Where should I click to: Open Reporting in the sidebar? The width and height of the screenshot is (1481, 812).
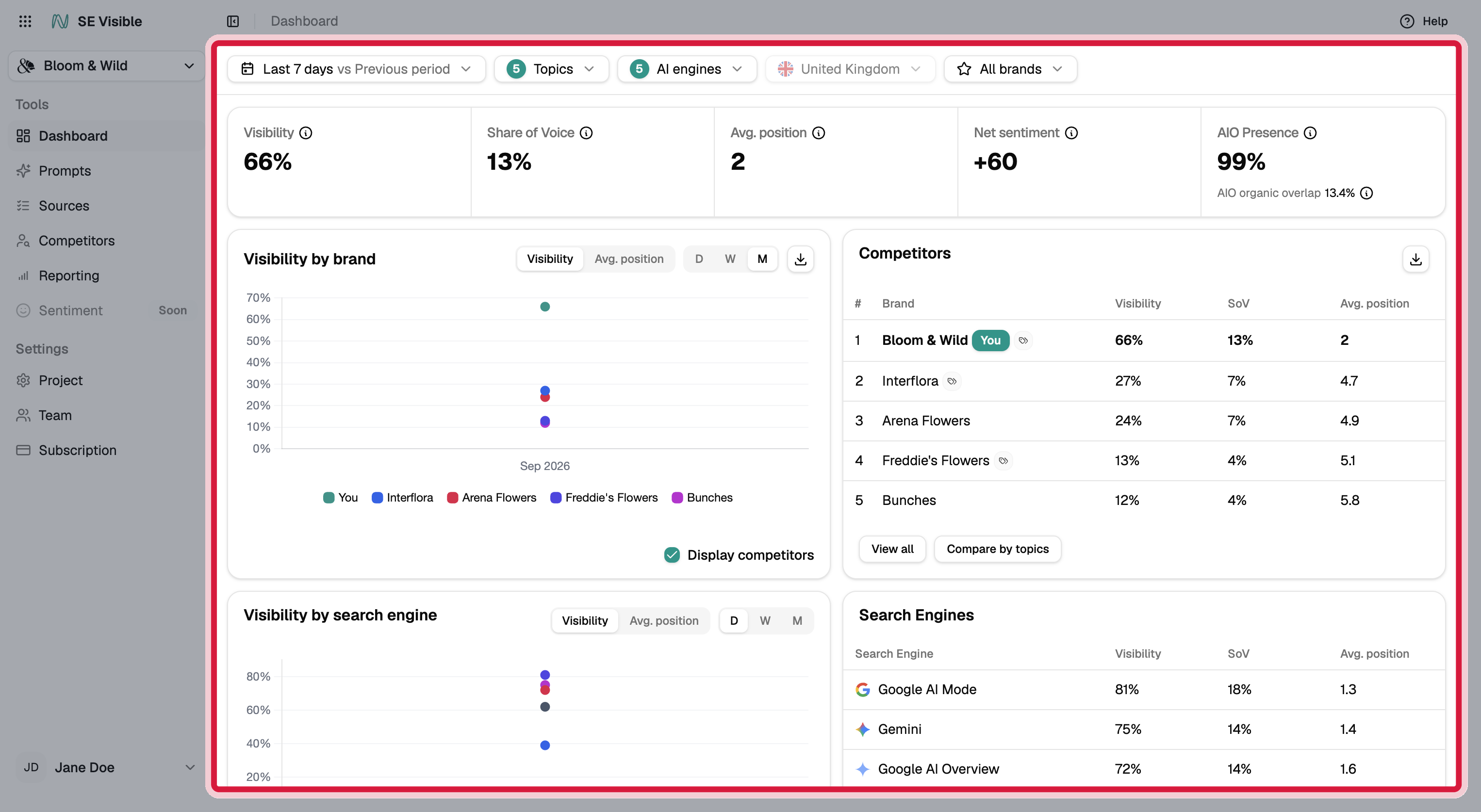[x=106, y=276]
